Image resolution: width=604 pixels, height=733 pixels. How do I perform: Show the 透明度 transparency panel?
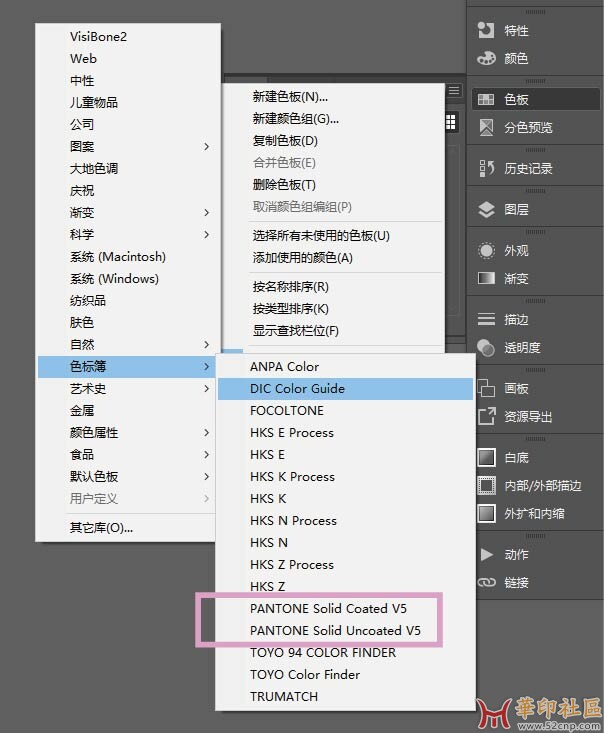click(487, 348)
